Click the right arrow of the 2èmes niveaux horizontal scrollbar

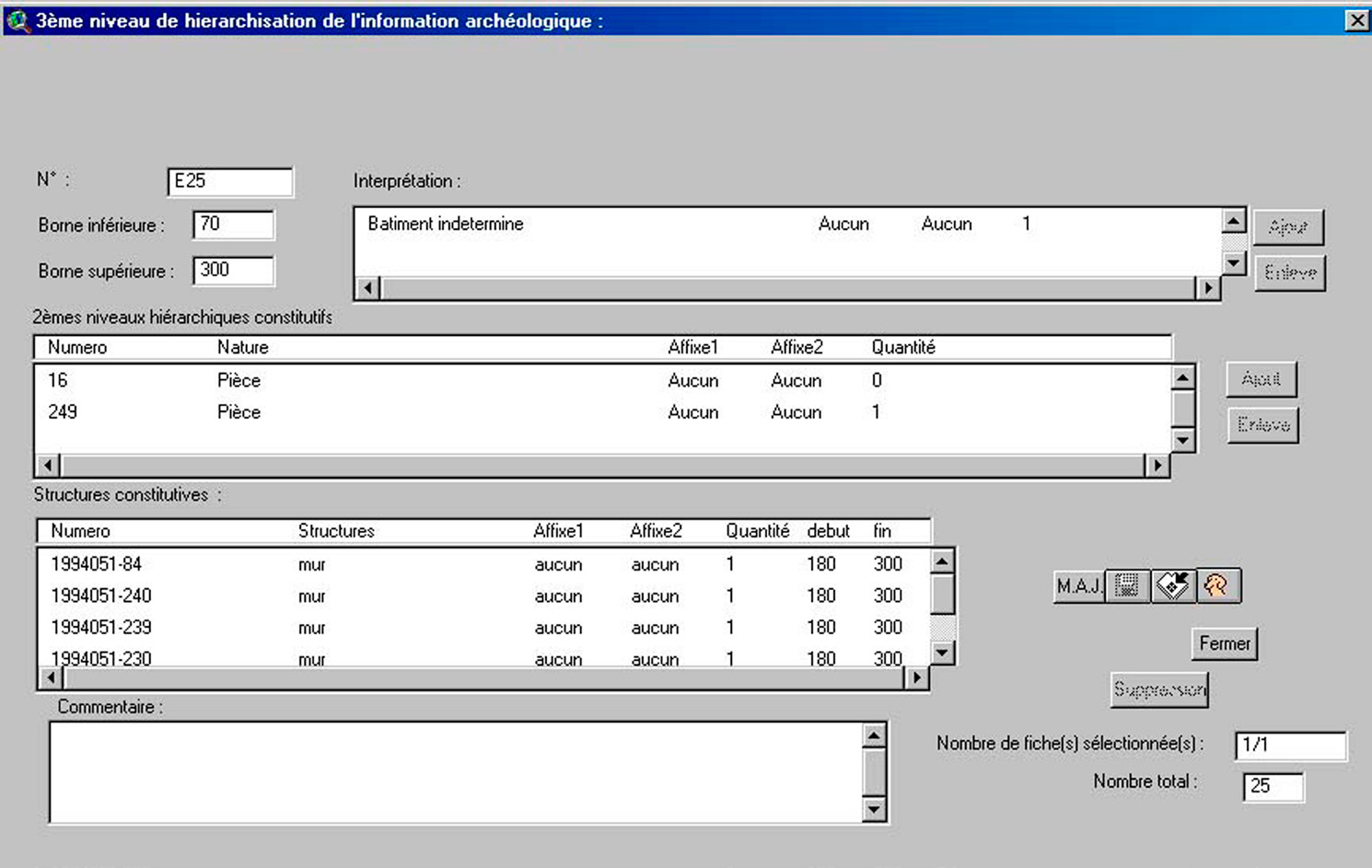coord(1157,465)
